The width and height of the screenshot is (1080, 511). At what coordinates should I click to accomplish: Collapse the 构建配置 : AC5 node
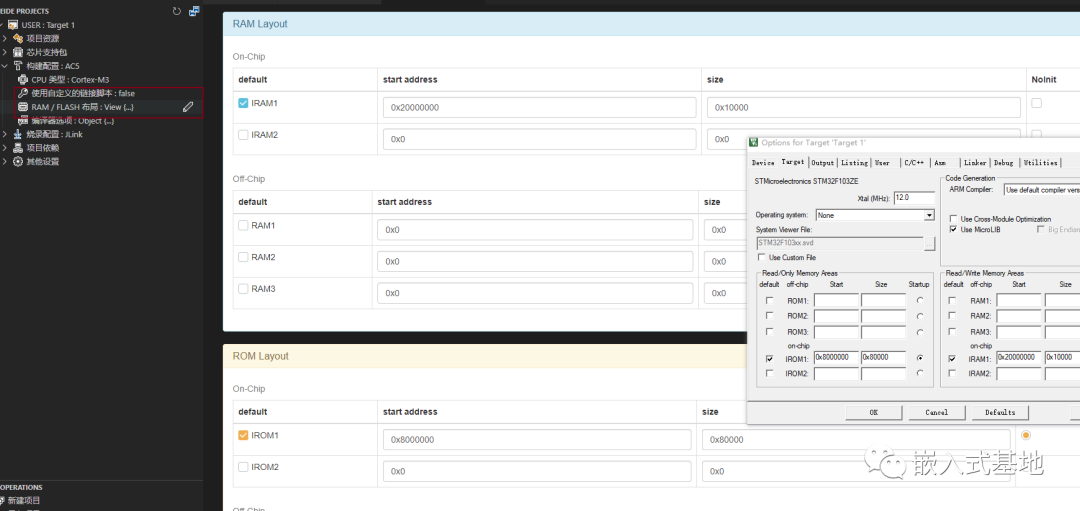(5, 66)
